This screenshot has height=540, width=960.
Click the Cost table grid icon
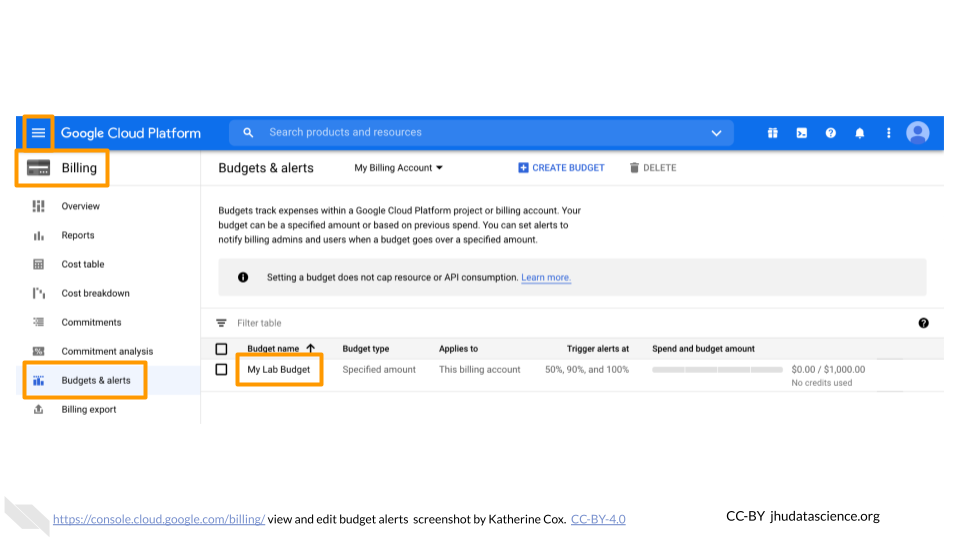point(39,264)
